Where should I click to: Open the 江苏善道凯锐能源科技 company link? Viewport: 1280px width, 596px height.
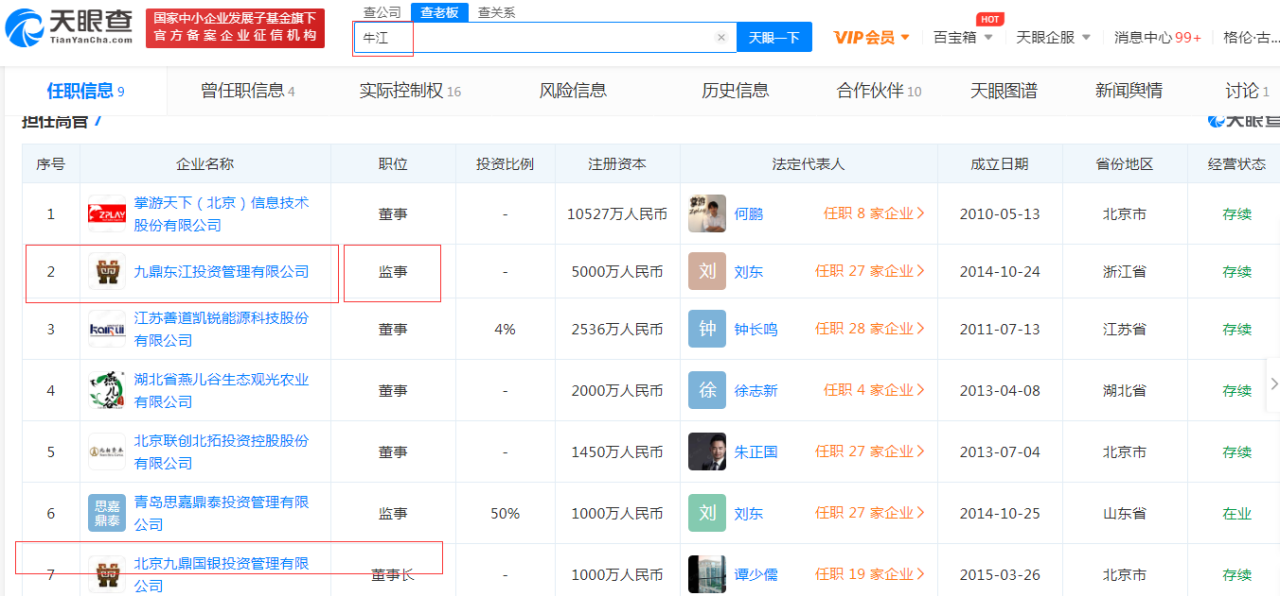222,329
